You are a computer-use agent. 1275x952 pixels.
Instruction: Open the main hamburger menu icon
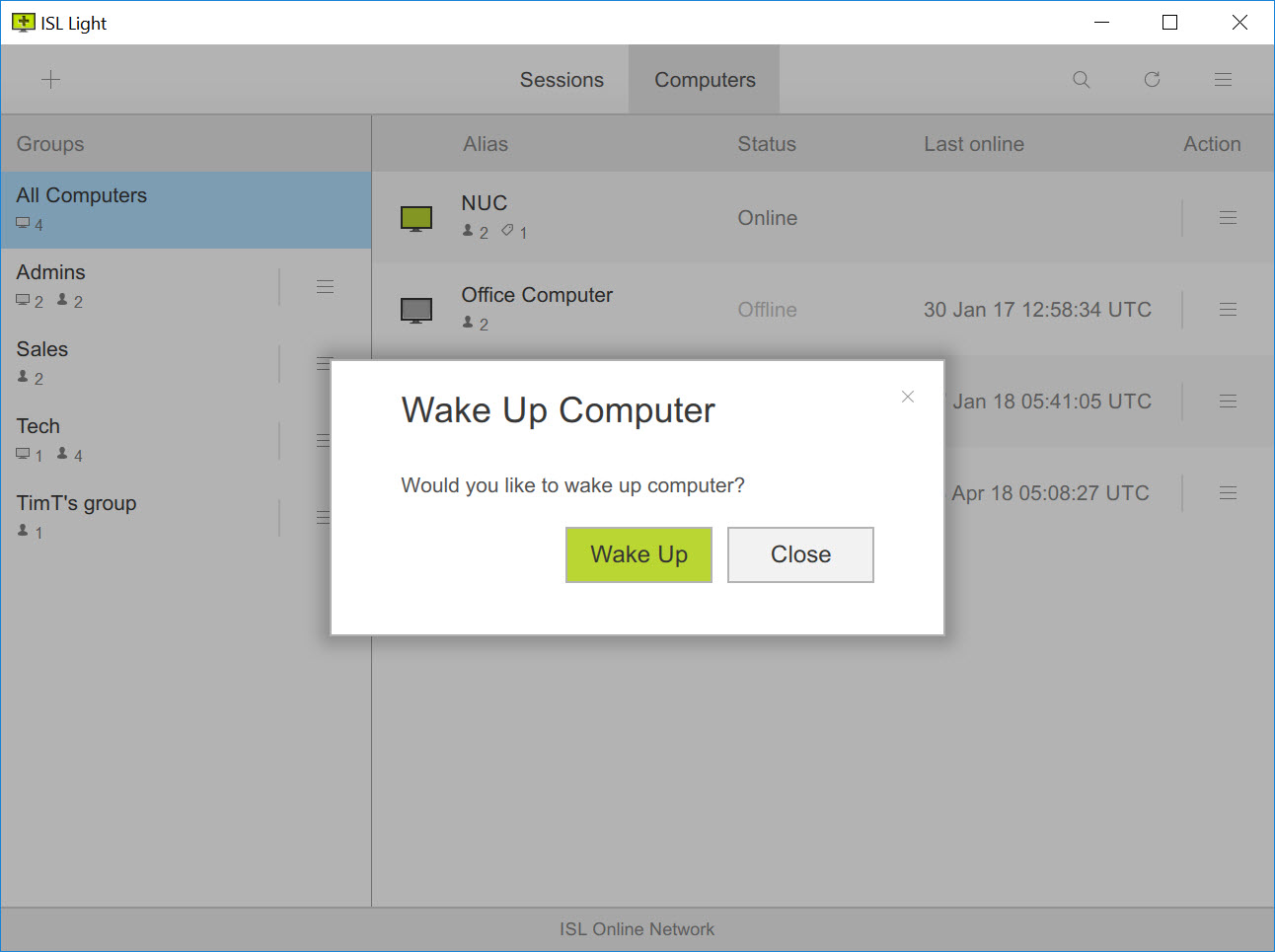[1223, 79]
